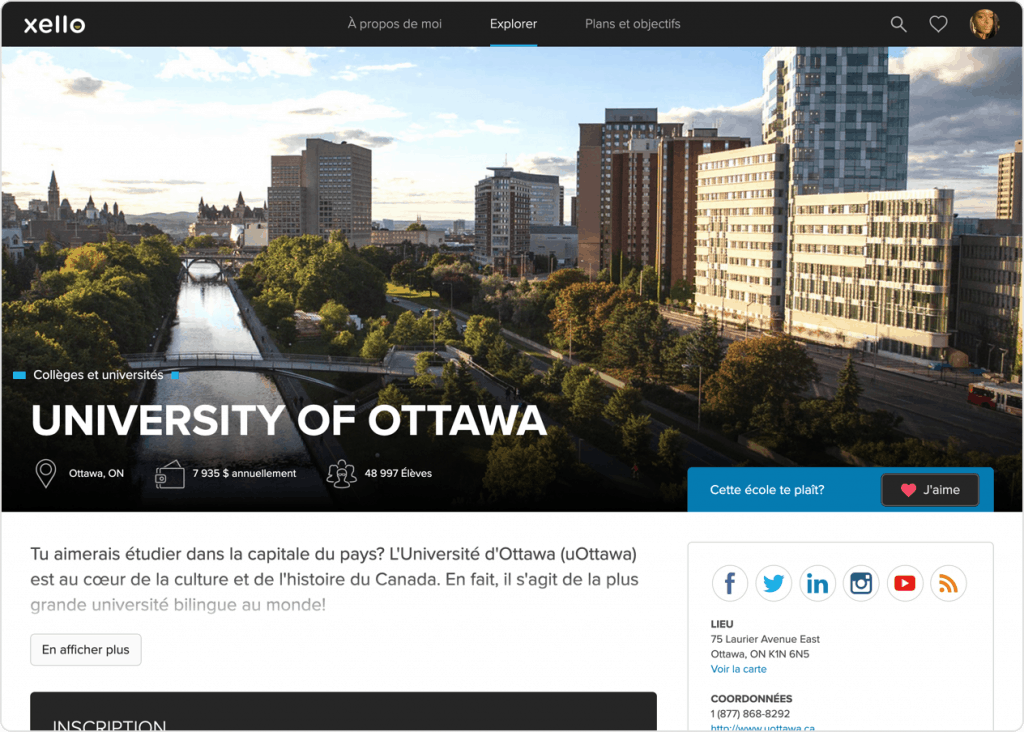This screenshot has height=732, width=1024.
Task: Open the University of Ottawa Facebook page
Action: coord(729,583)
